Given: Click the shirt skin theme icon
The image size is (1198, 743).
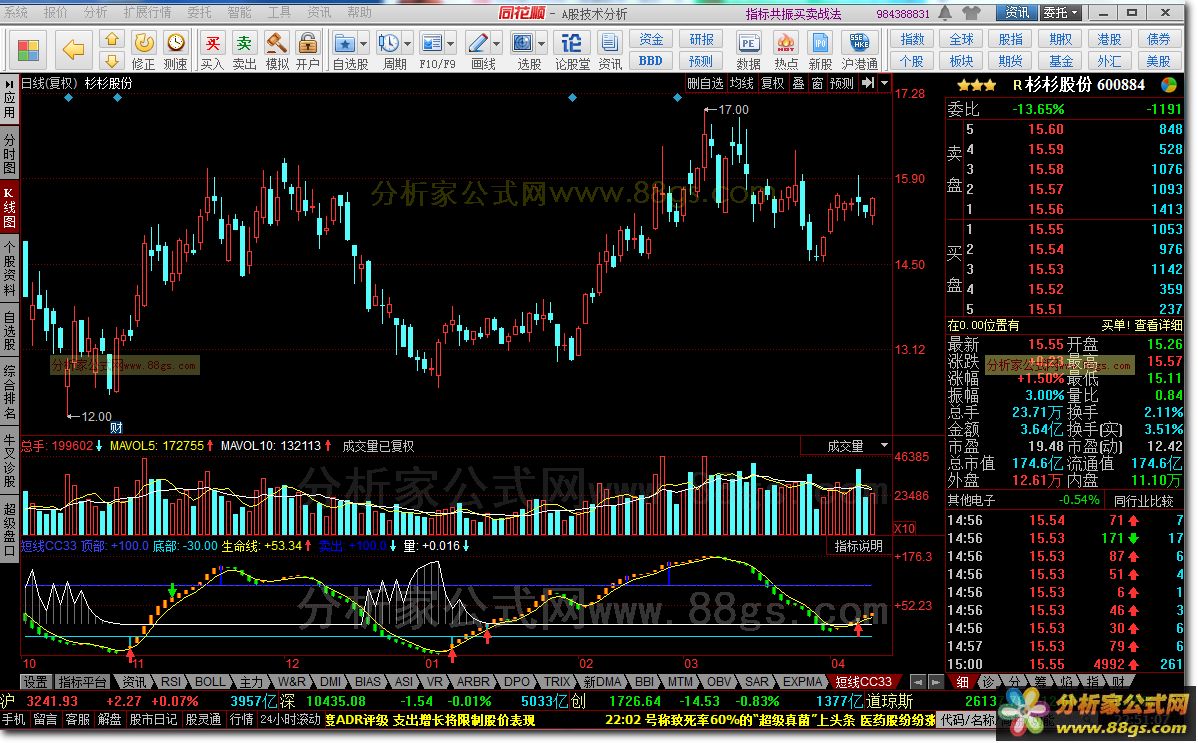Looking at the screenshot, I should (x=971, y=13).
